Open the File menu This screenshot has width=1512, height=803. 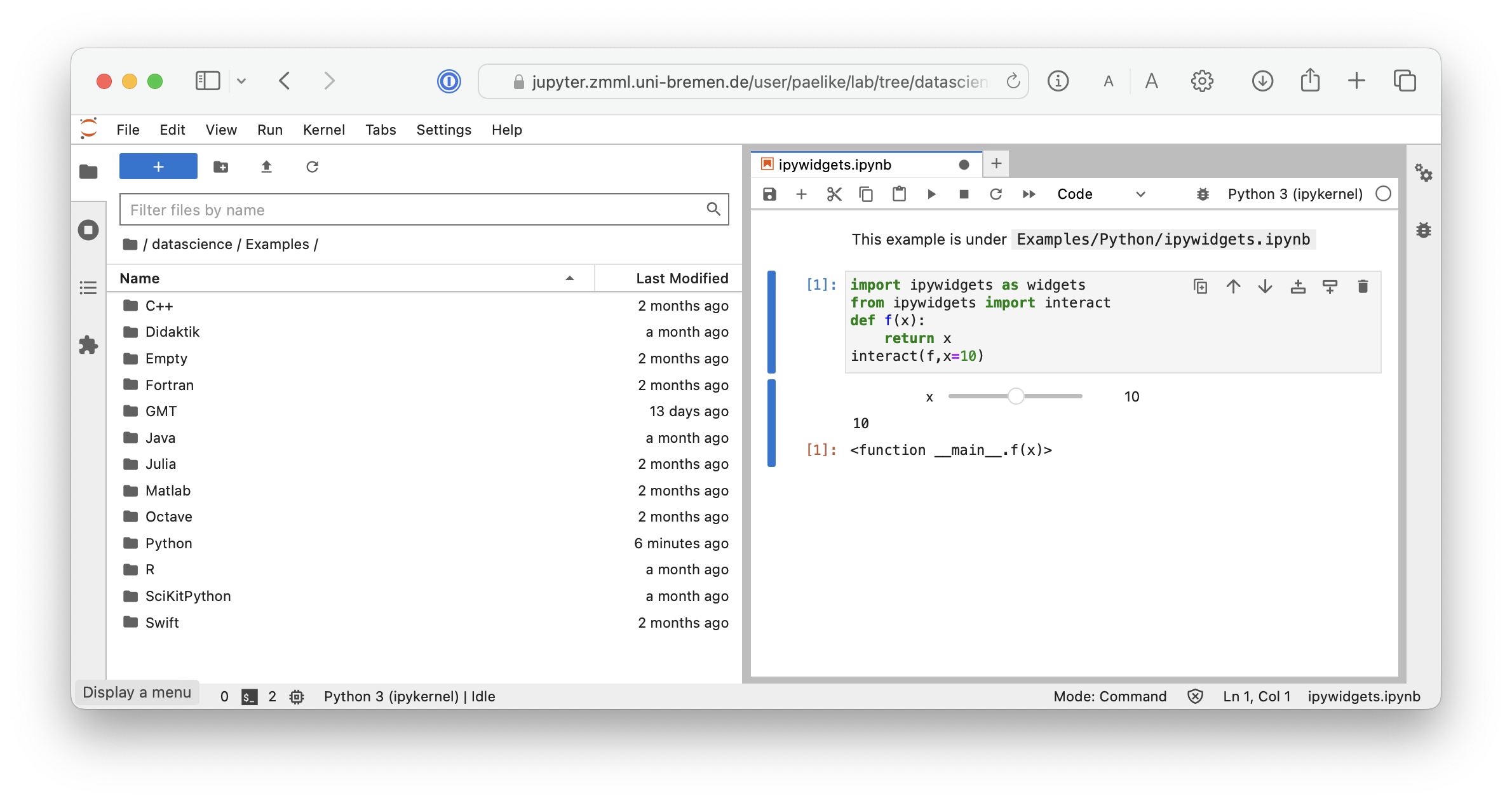[x=128, y=130]
